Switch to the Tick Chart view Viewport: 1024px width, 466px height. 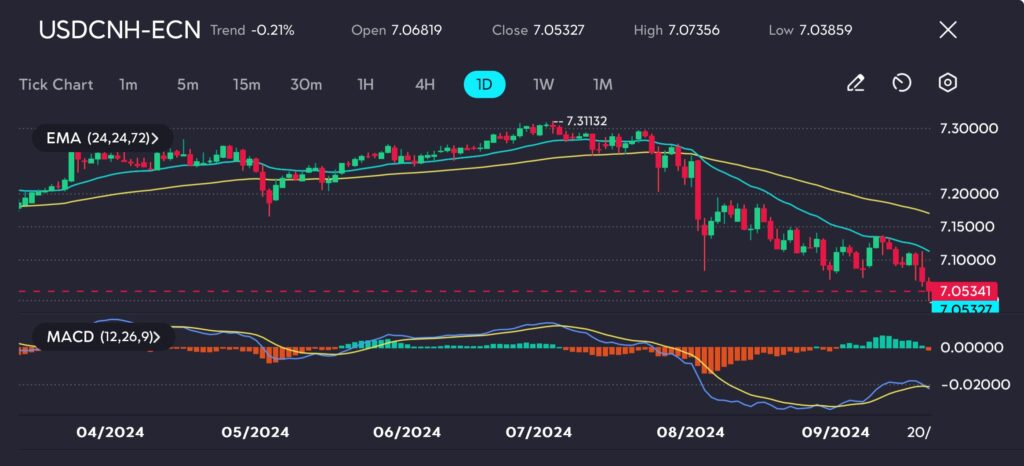56,84
